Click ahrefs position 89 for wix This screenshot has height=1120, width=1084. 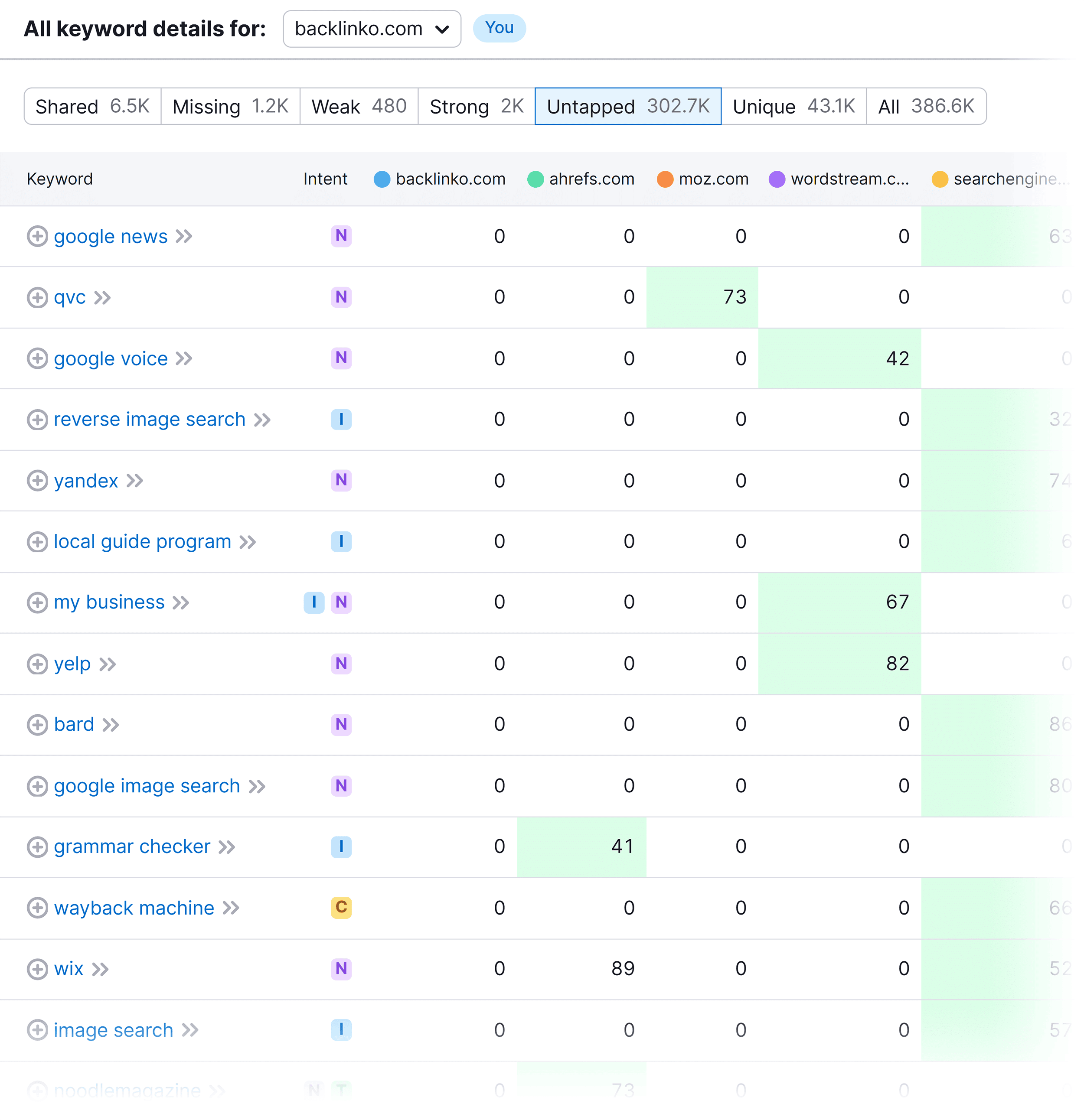tap(623, 969)
